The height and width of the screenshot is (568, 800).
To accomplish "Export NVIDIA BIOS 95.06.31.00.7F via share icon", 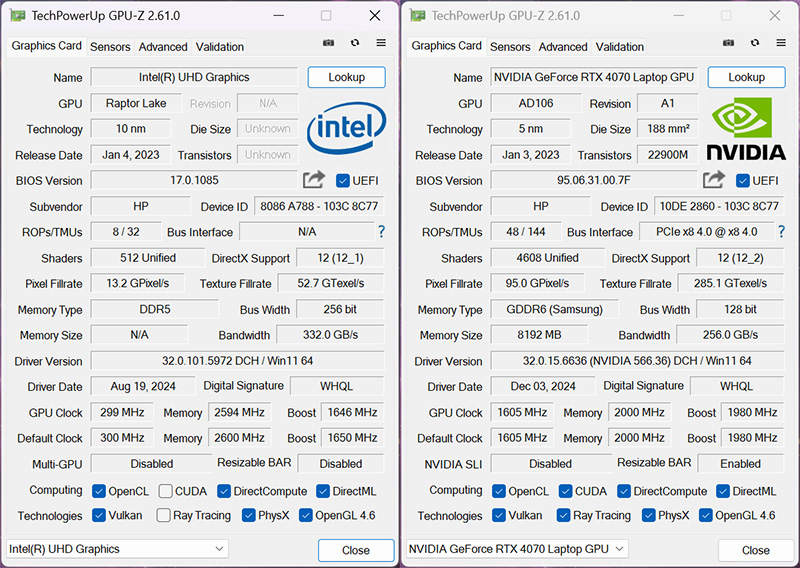I will pos(714,180).
